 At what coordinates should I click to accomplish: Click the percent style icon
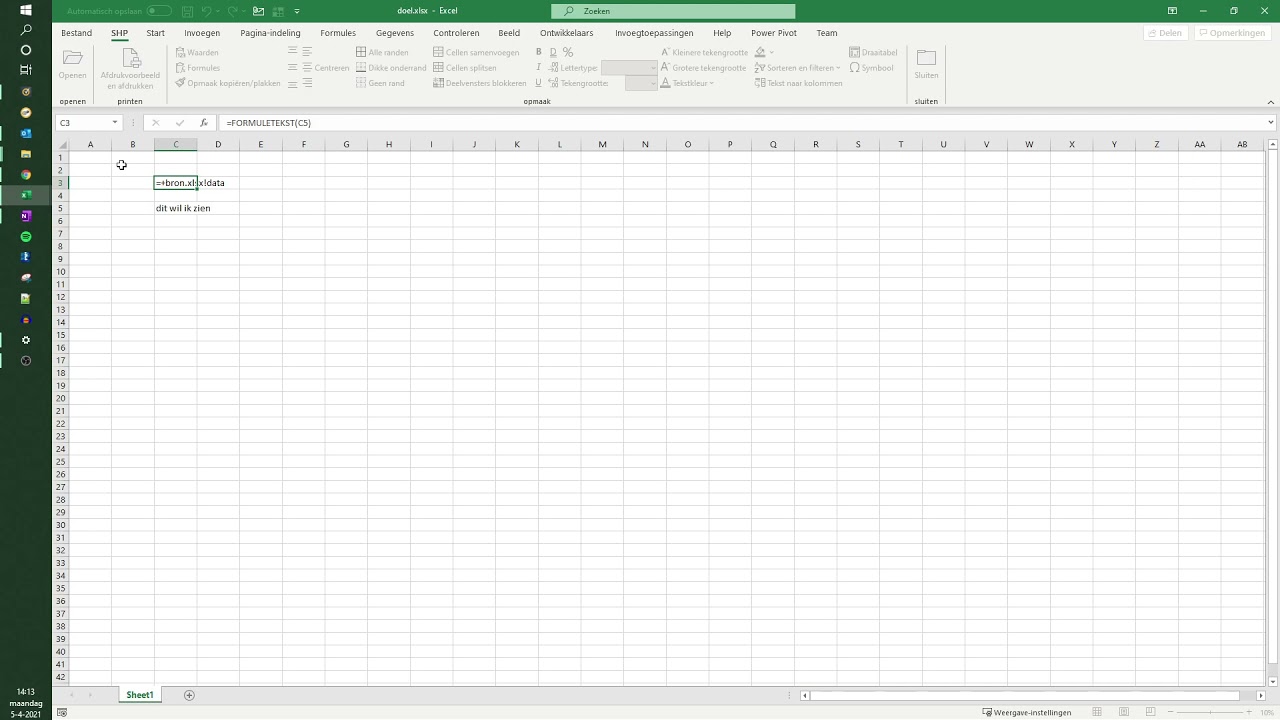pos(568,52)
